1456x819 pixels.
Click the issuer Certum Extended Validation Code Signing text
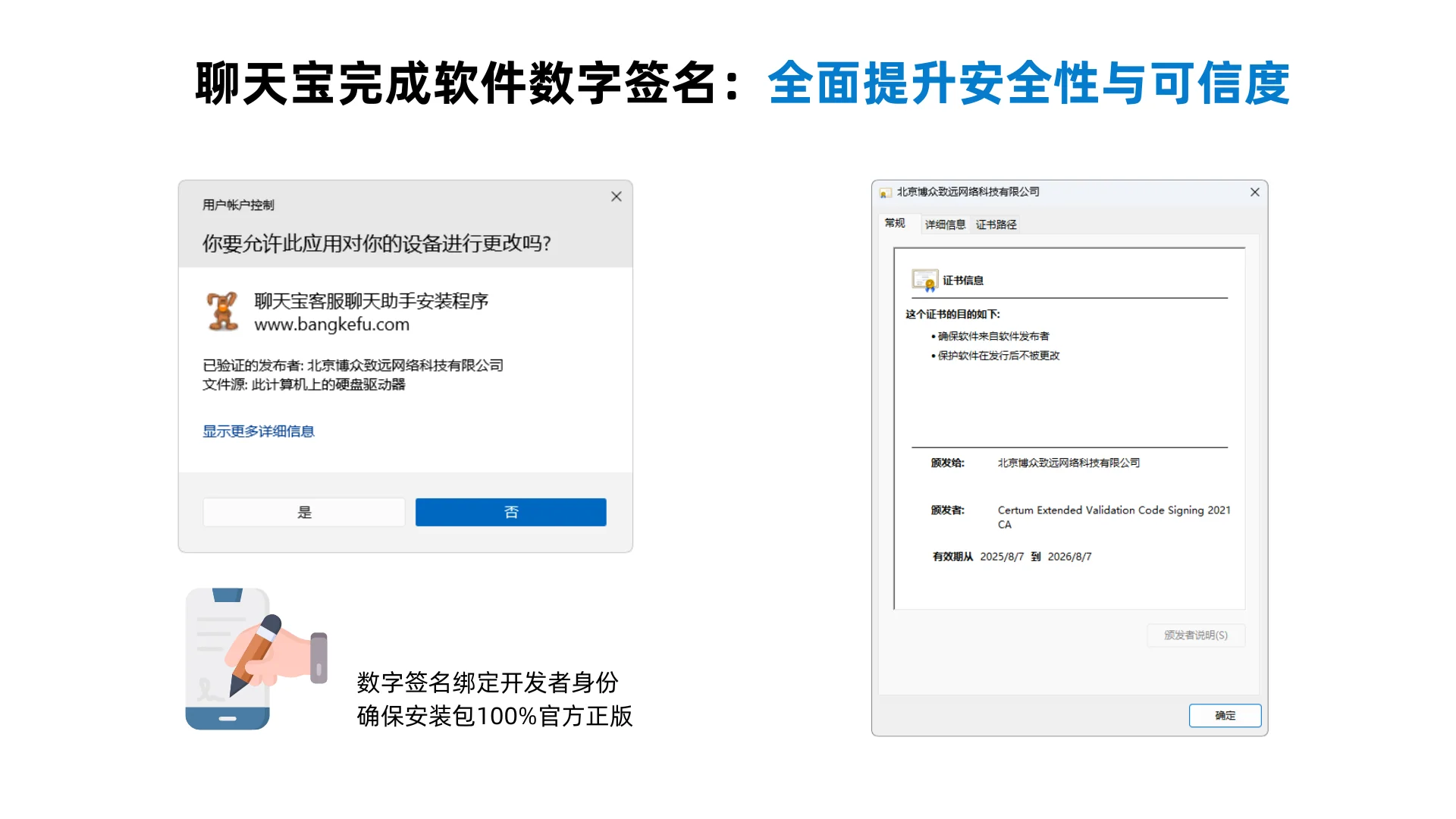(1114, 517)
